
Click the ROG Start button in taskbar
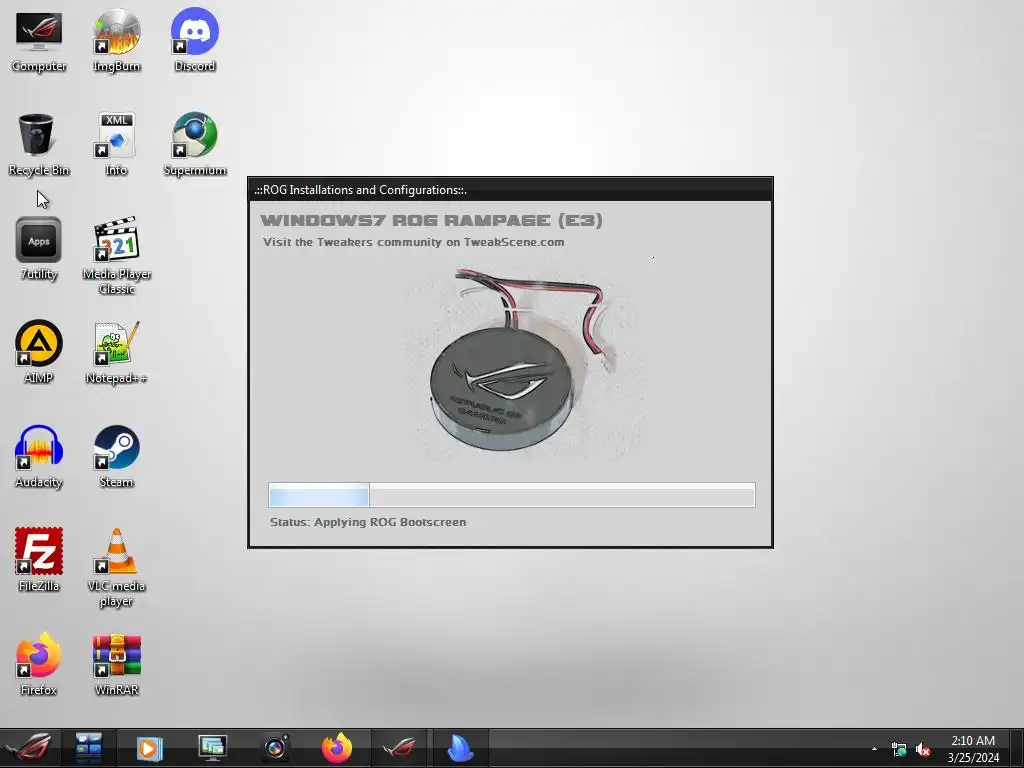29,748
